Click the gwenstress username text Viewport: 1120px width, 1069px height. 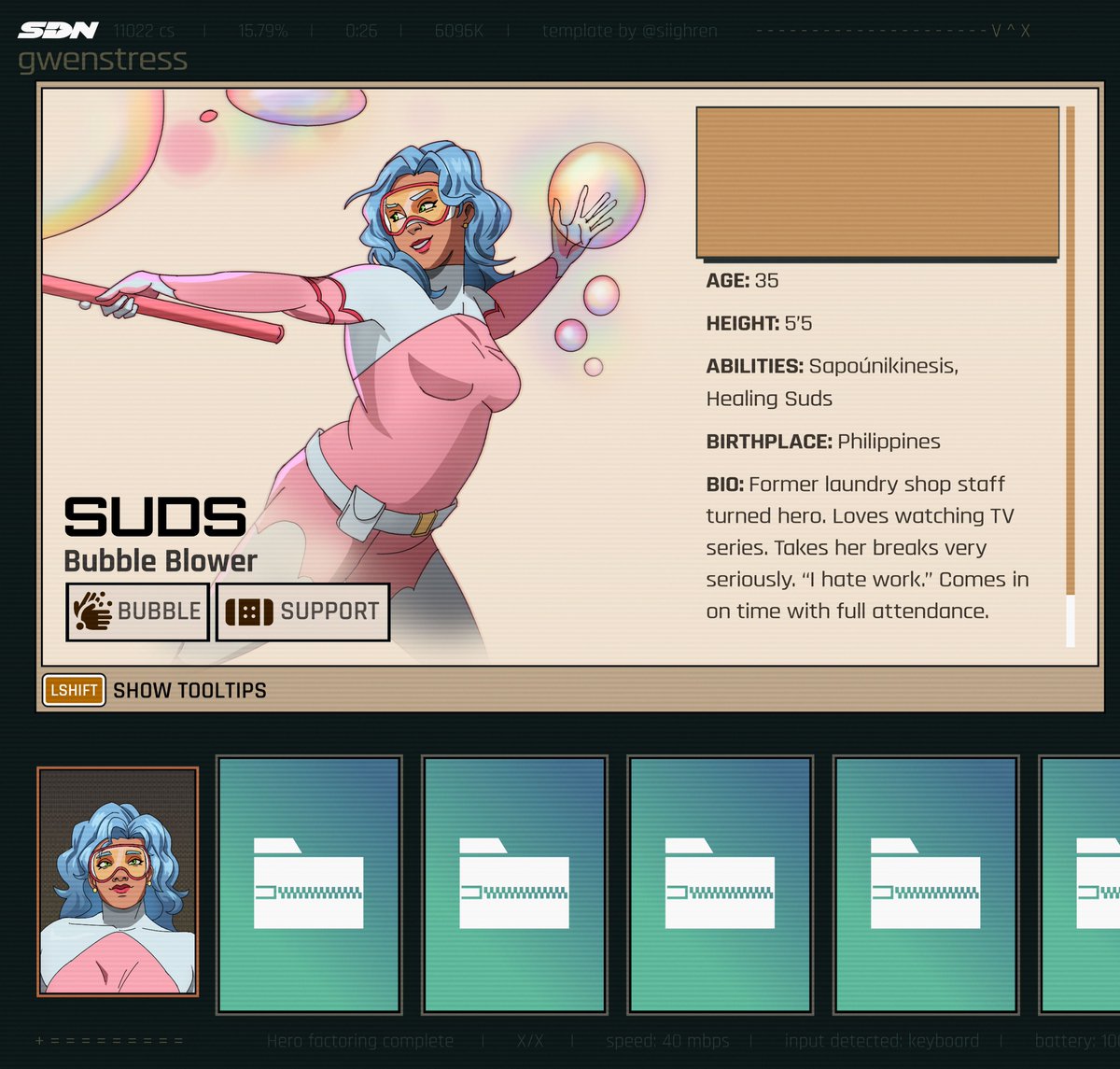[103, 61]
